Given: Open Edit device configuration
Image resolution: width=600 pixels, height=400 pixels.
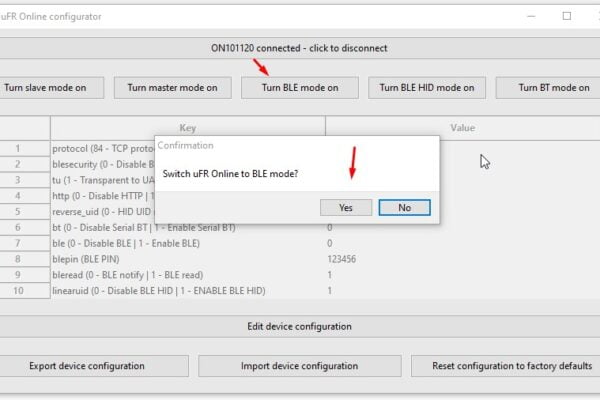Looking at the screenshot, I should (300, 327).
